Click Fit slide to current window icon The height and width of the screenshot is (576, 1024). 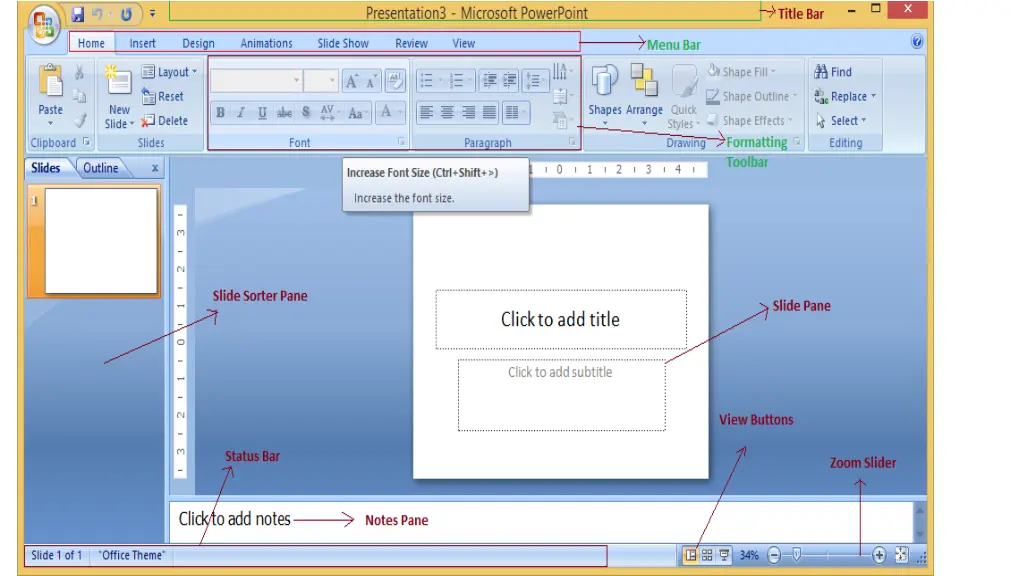901,555
